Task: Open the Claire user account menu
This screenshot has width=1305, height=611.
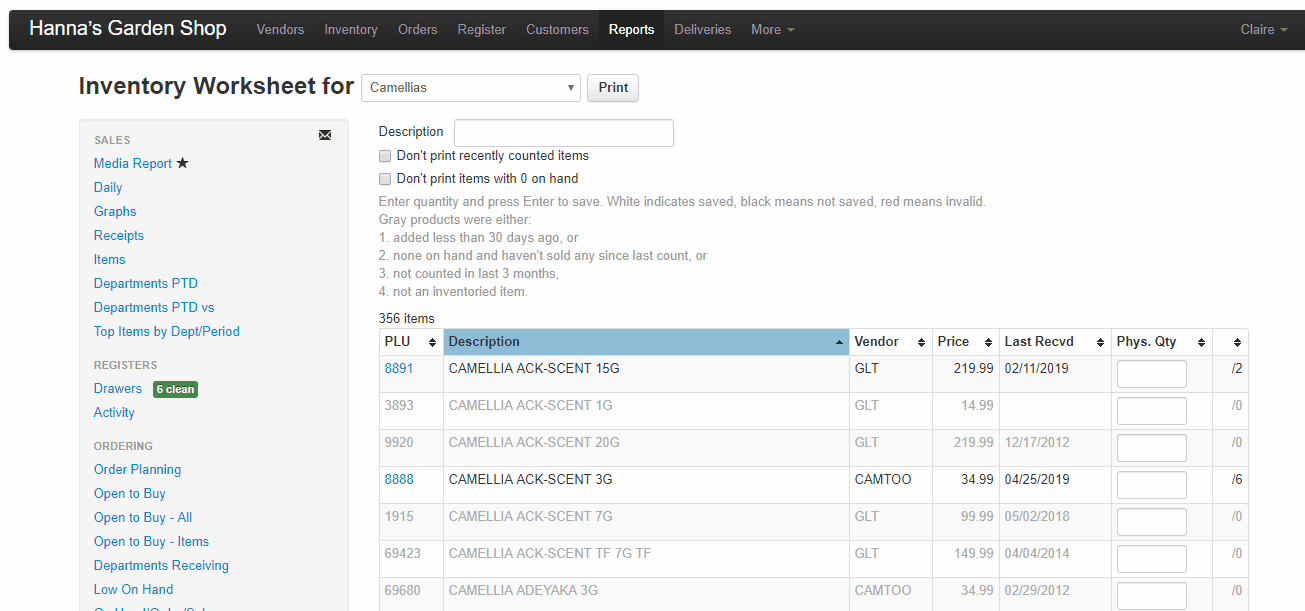Action: coord(1263,29)
